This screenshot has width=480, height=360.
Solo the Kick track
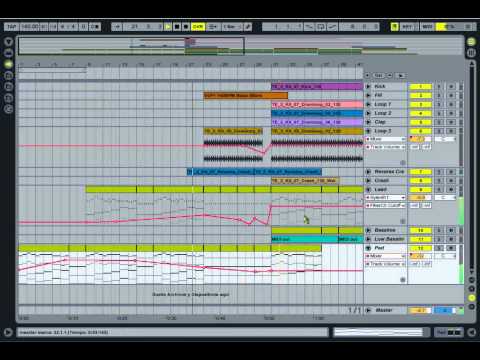point(439,87)
